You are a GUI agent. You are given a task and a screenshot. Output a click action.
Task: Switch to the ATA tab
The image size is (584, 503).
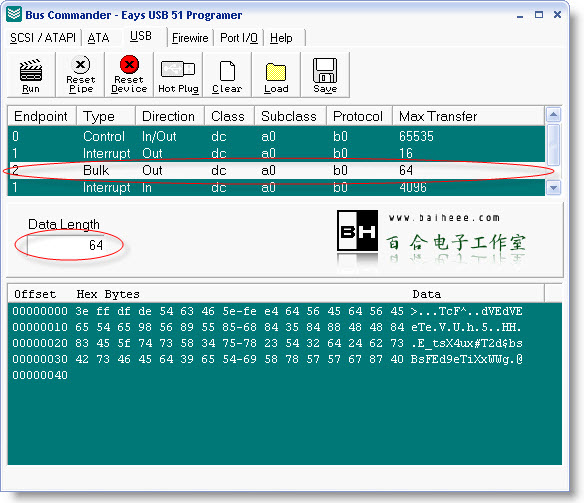(98, 38)
